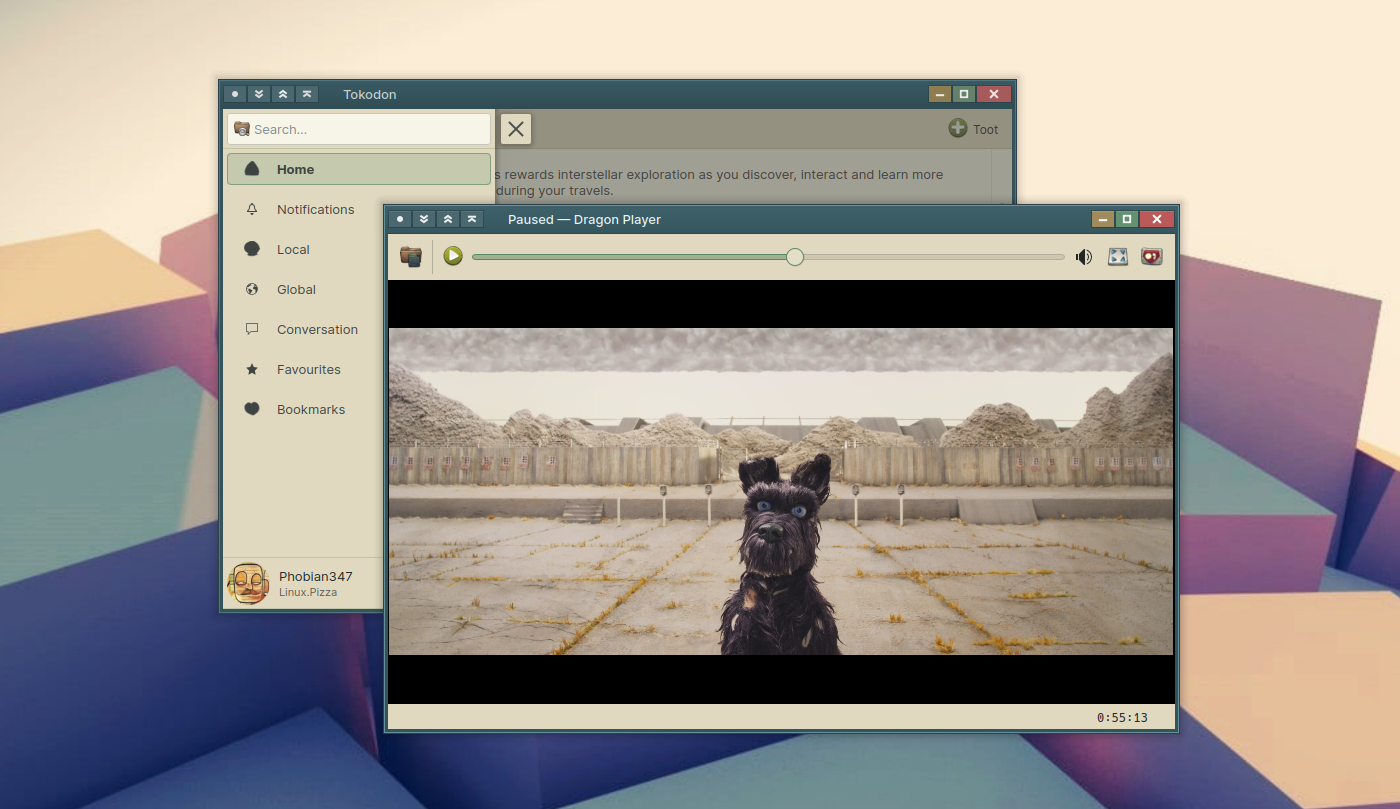Compose a new post with Toot button
The image size is (1400, 809).
click(973, 129)
